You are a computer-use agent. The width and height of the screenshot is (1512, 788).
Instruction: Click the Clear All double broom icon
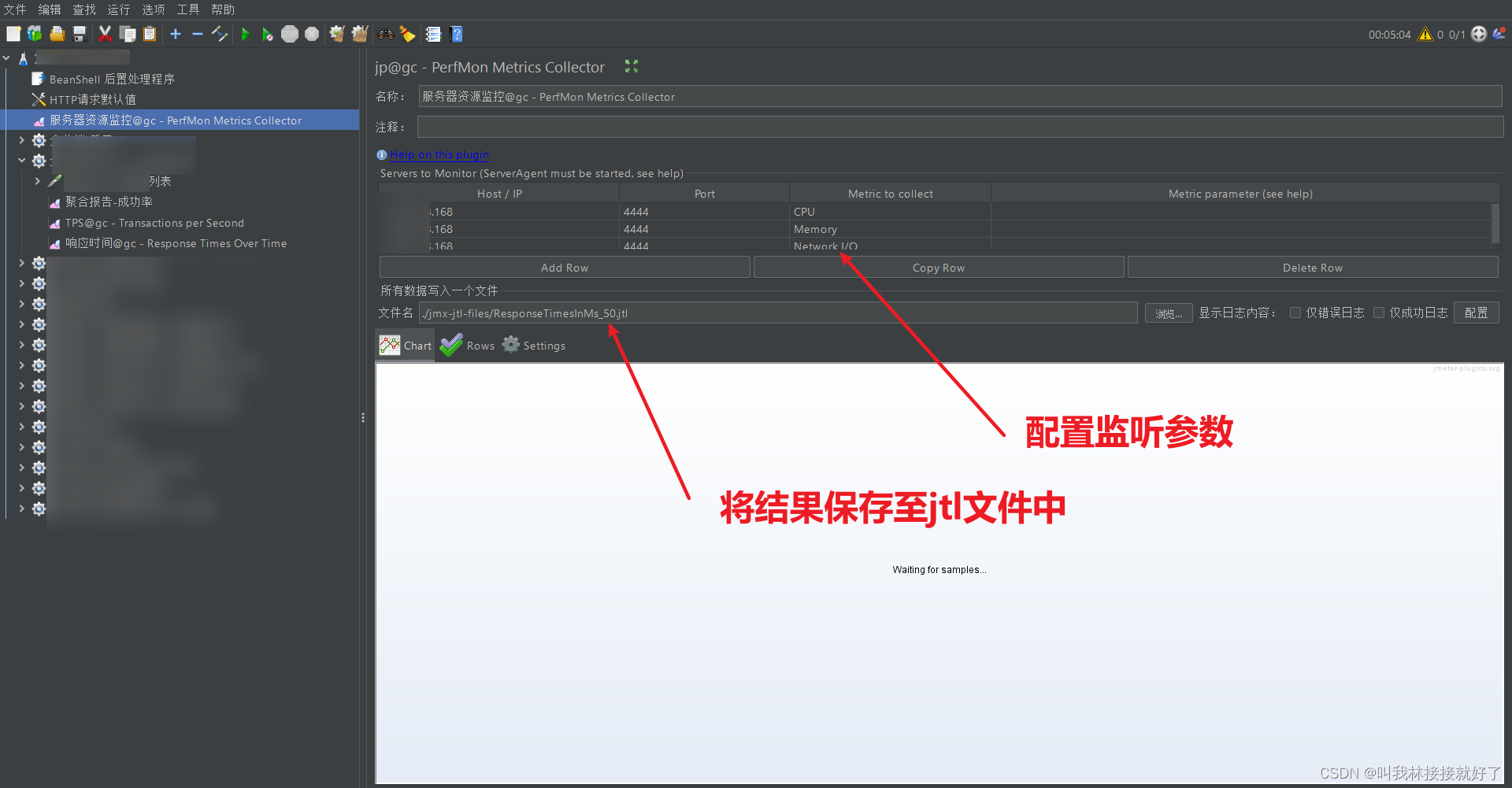coord(360,34)
